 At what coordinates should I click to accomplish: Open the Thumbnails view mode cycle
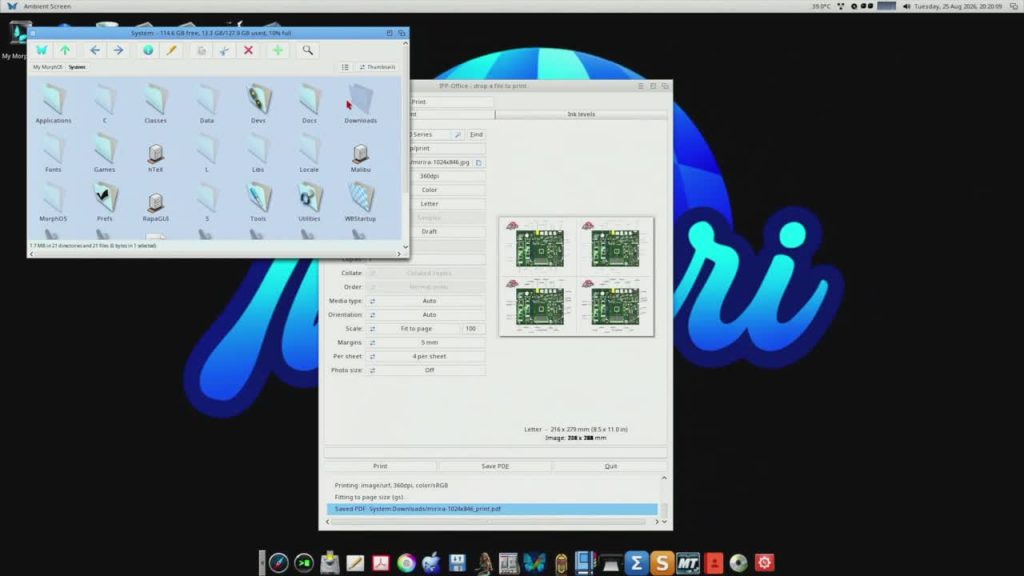(x=377, y=67)
